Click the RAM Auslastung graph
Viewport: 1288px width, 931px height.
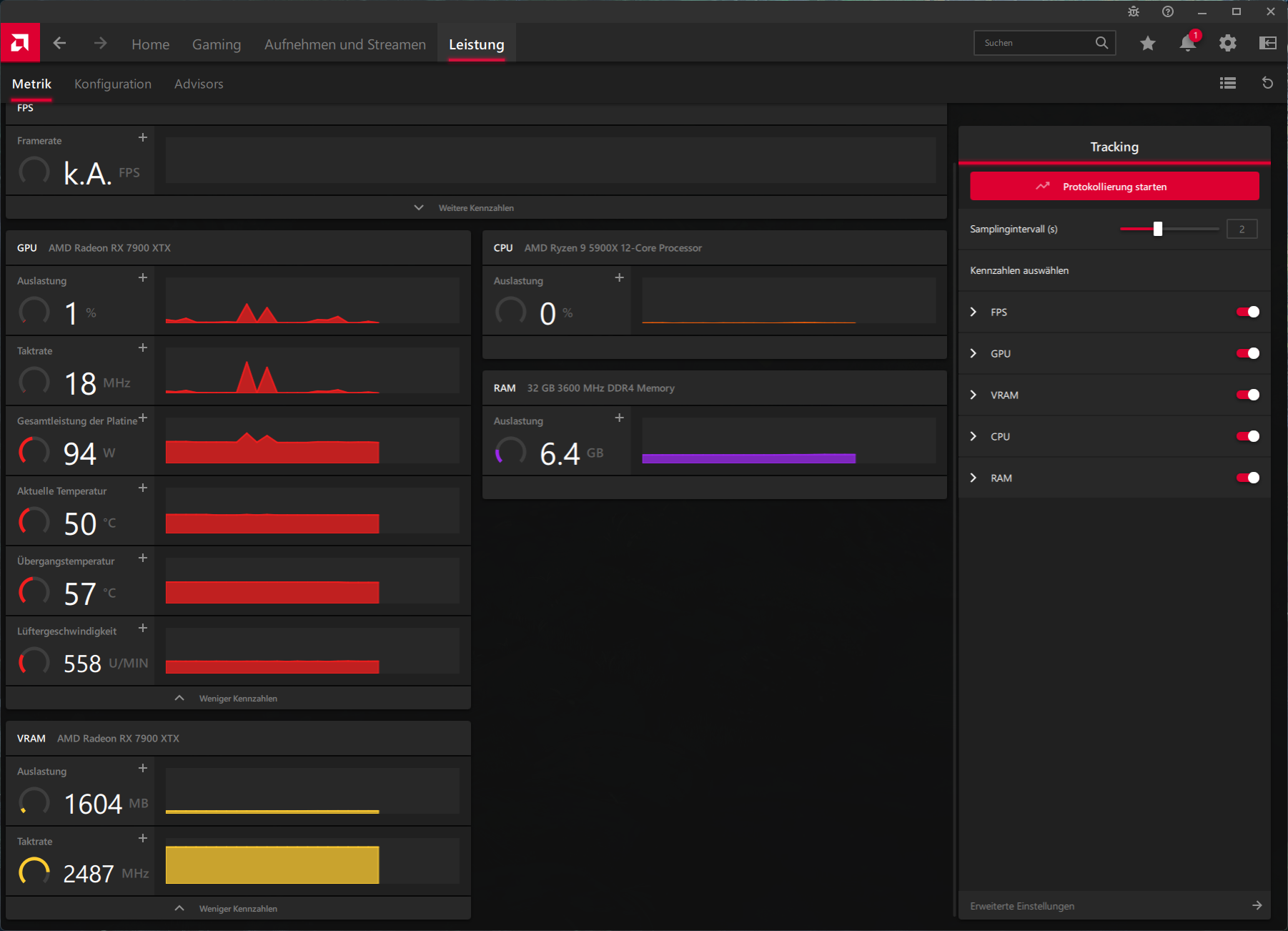(789, 440)
